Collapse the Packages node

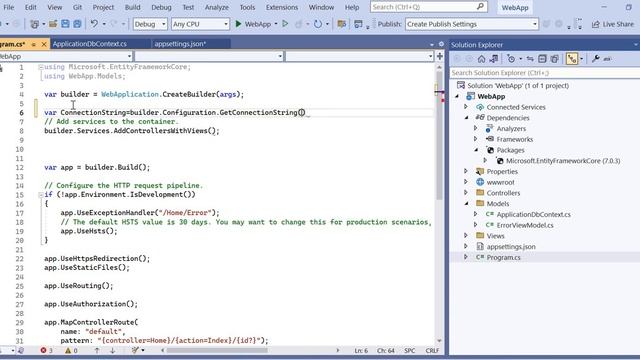(x=476, y=150)
